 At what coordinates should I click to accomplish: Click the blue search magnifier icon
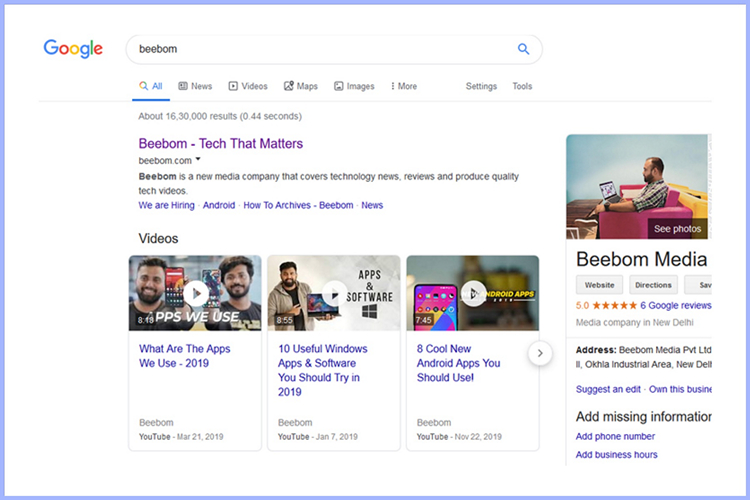pyautogui.click(x=523, y=49)
